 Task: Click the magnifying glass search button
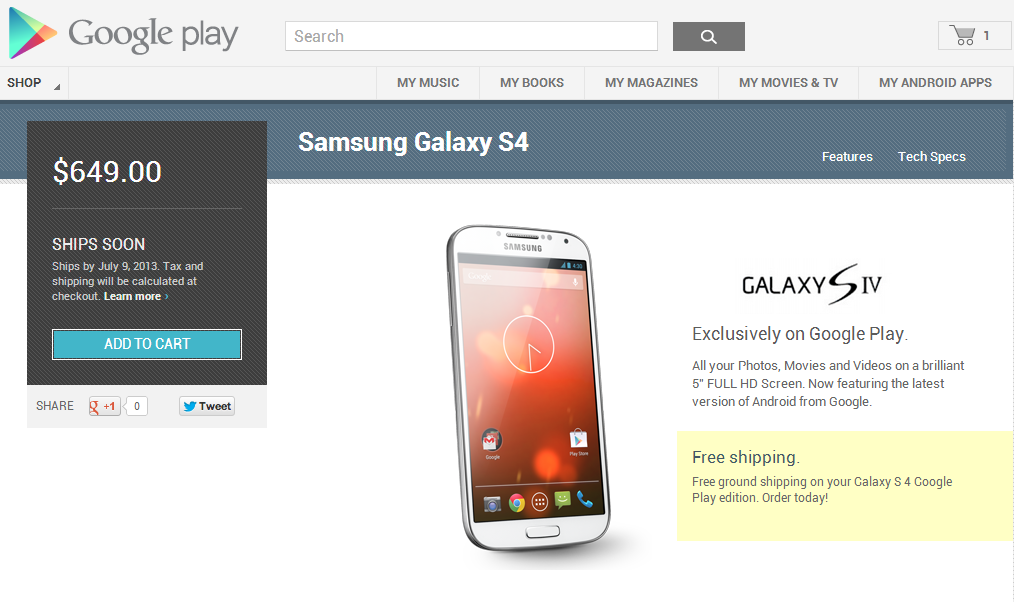tap(709, 36)
